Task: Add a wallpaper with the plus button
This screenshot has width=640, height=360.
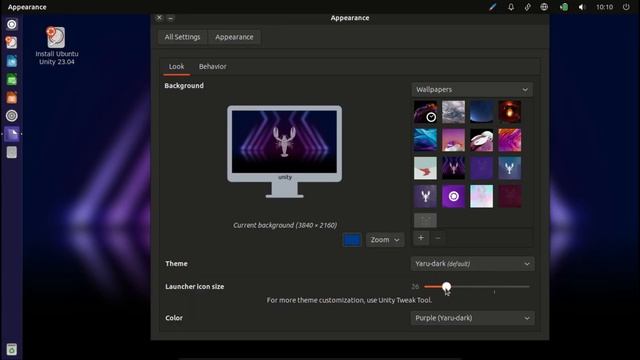Action: pos(421,238)
